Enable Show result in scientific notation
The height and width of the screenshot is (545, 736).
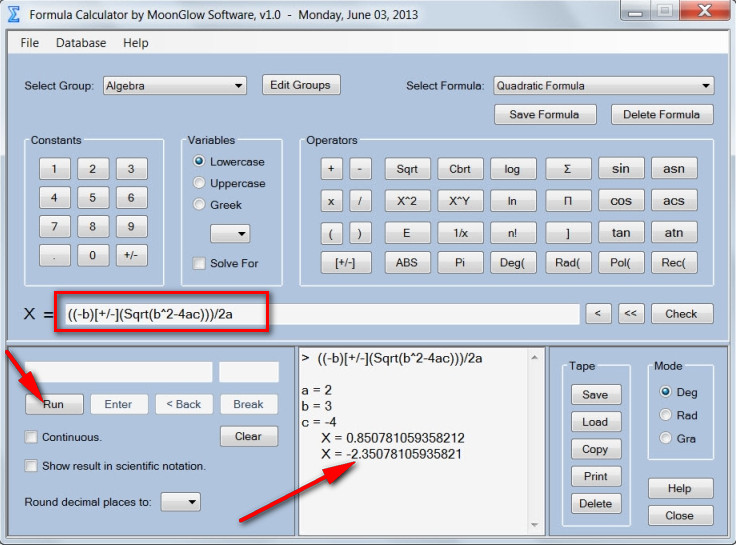31,466
